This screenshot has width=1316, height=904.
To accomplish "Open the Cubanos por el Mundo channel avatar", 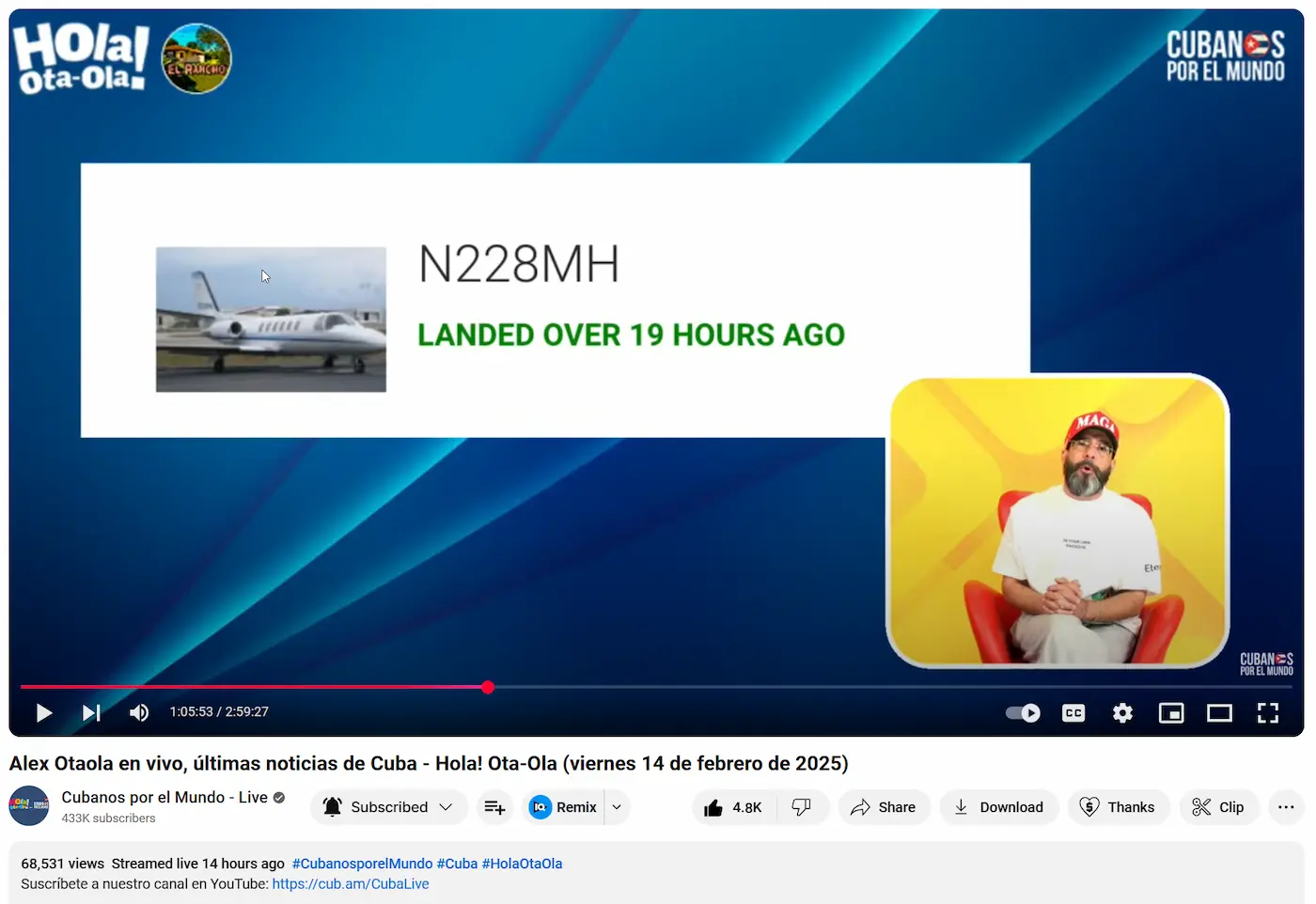I will [29, 806].
